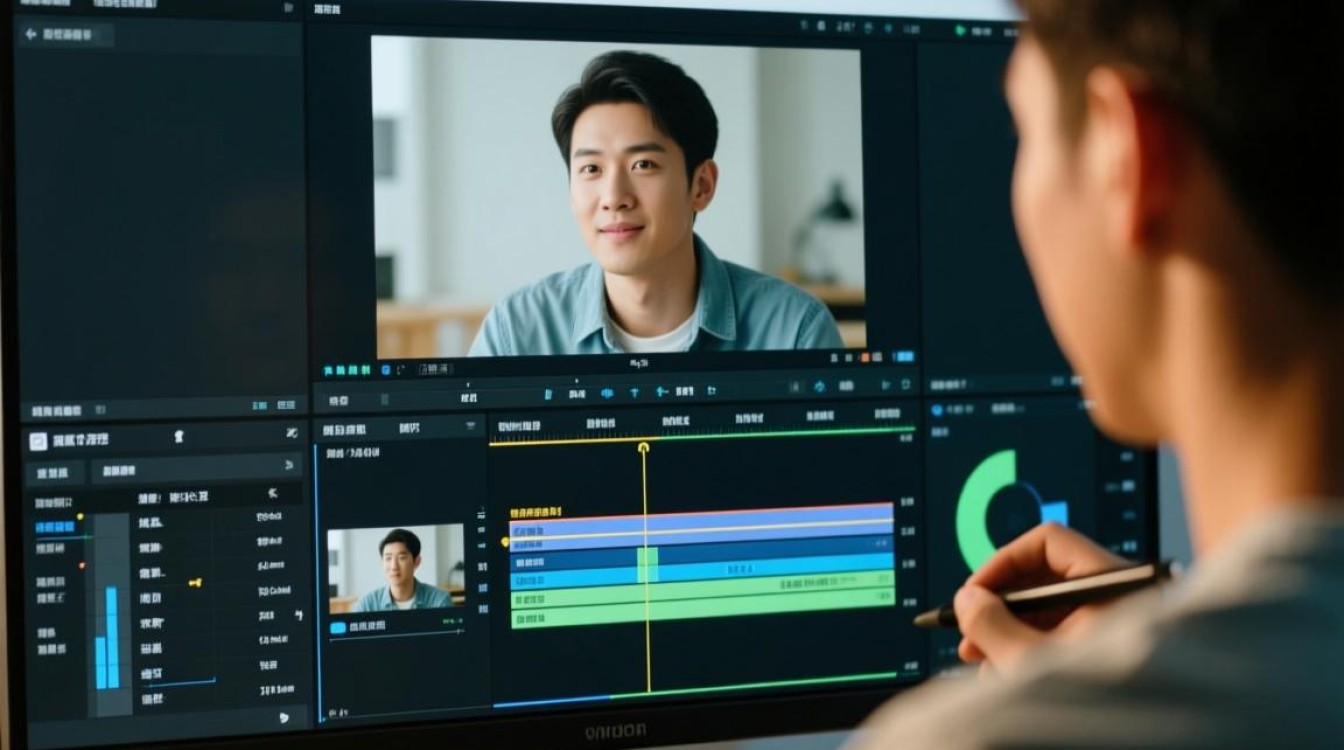The height and width of the screenshot is (750, 1344).
Task: Click the blue level meter bars in left panel
Action: 107,638
